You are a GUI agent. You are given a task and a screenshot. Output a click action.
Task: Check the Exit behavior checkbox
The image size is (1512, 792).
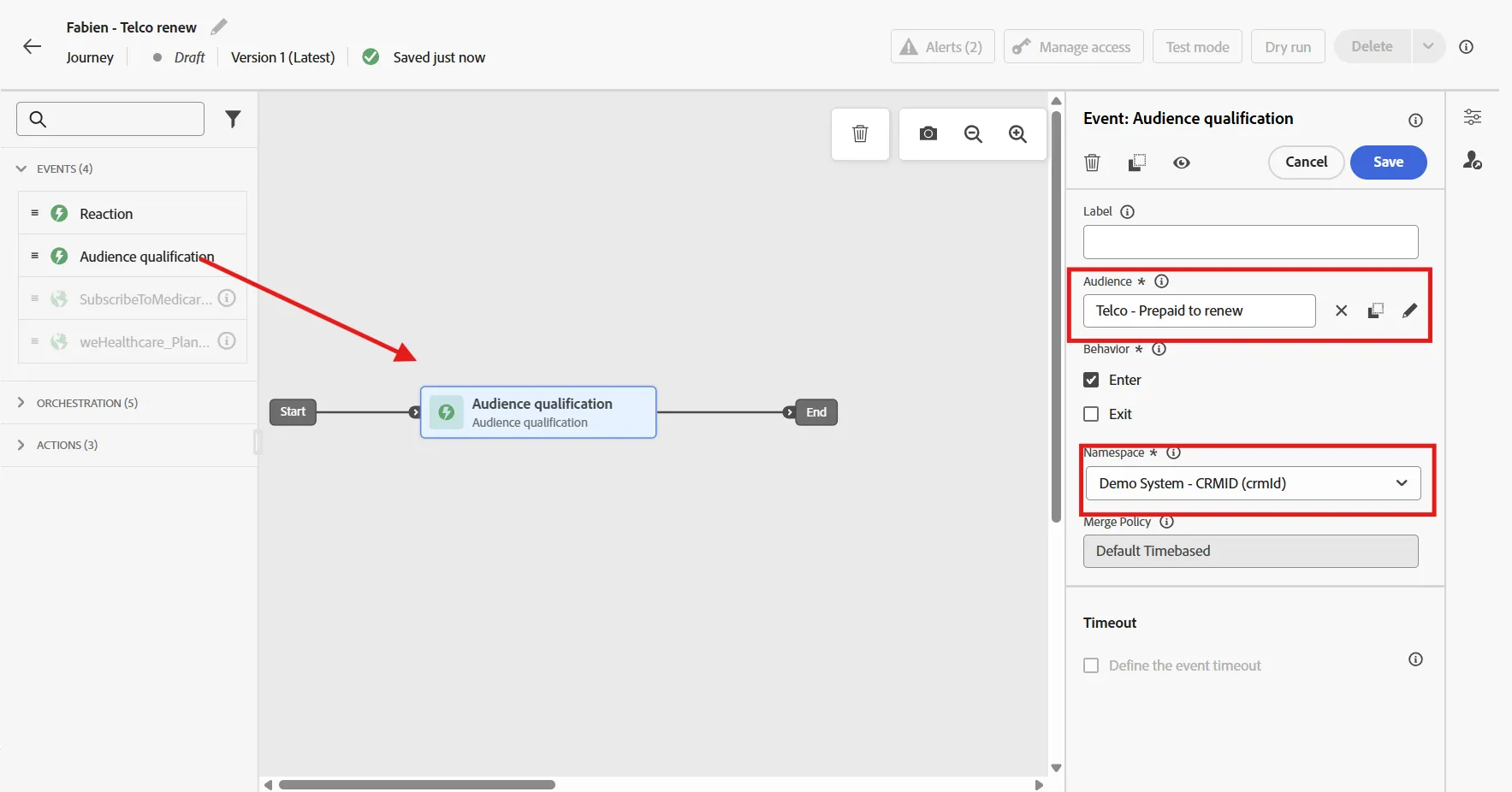(x=1091, y=414)
